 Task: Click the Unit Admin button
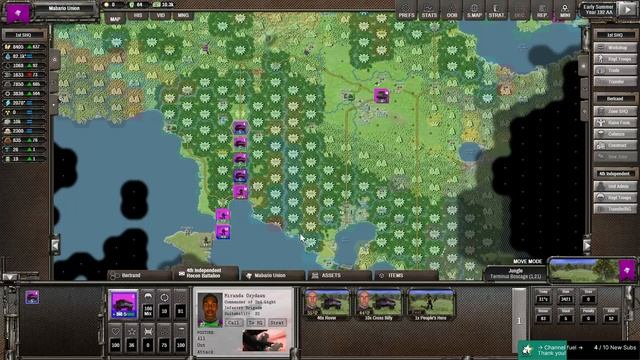click(615, 186)
